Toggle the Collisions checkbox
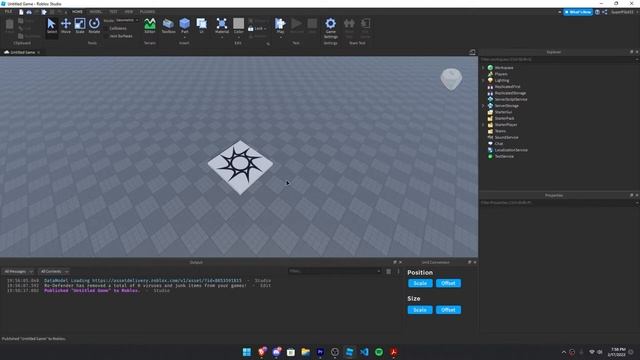This screenshot has width=640, height=360. (107, 29)
